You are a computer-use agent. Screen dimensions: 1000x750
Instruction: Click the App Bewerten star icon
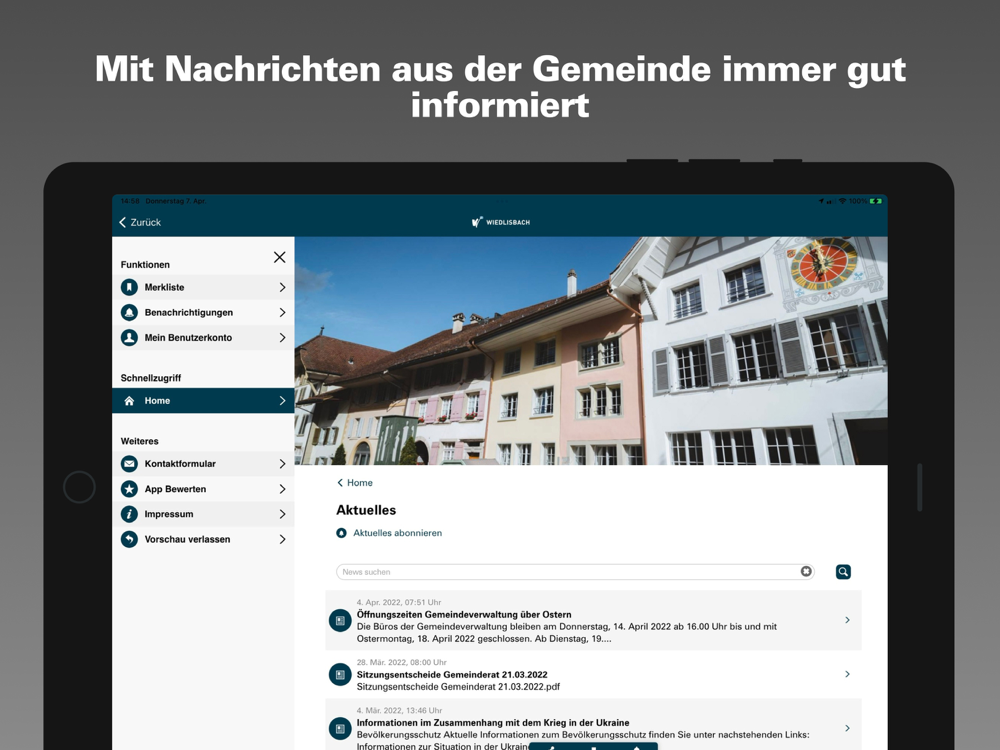(129, 489)
